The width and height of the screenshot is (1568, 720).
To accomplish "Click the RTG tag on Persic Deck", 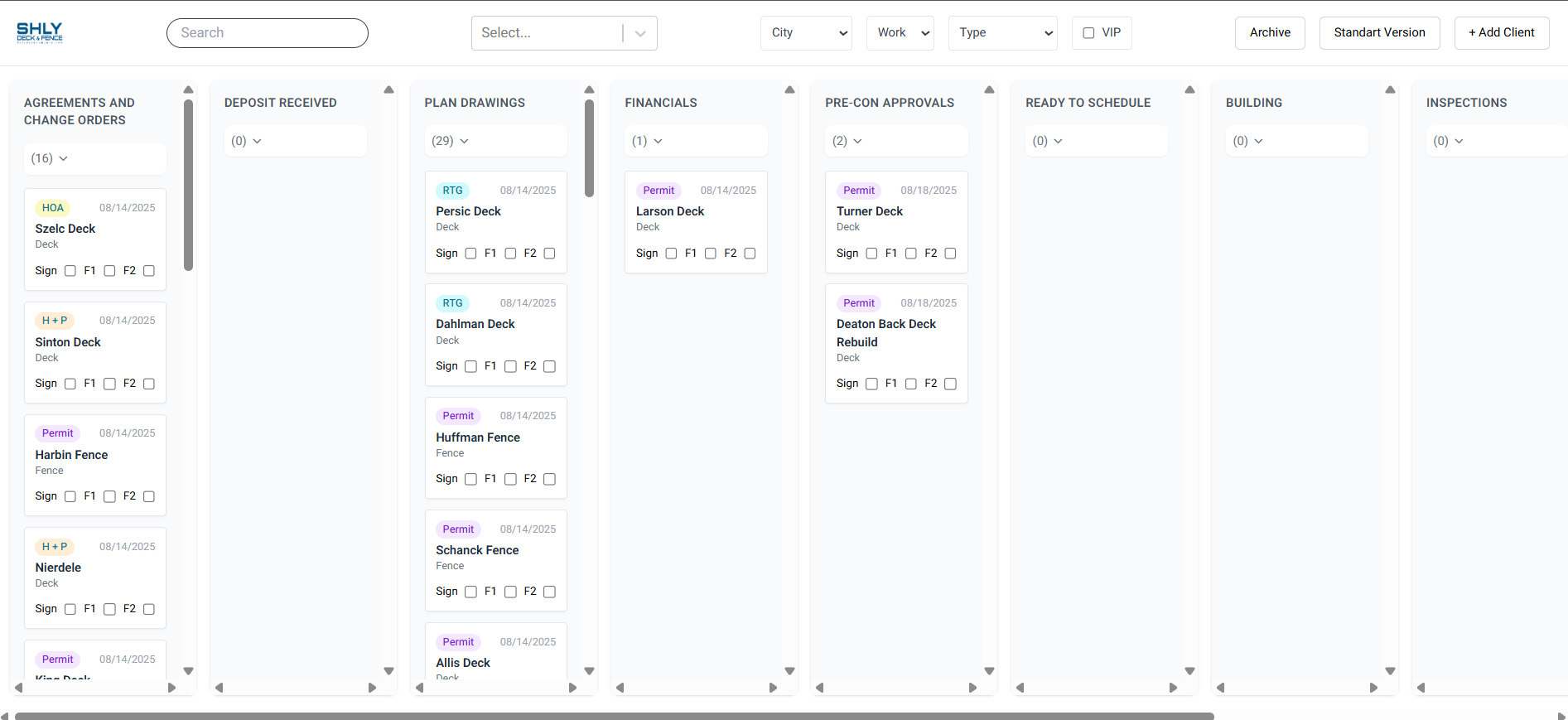I will coord(452,191).
